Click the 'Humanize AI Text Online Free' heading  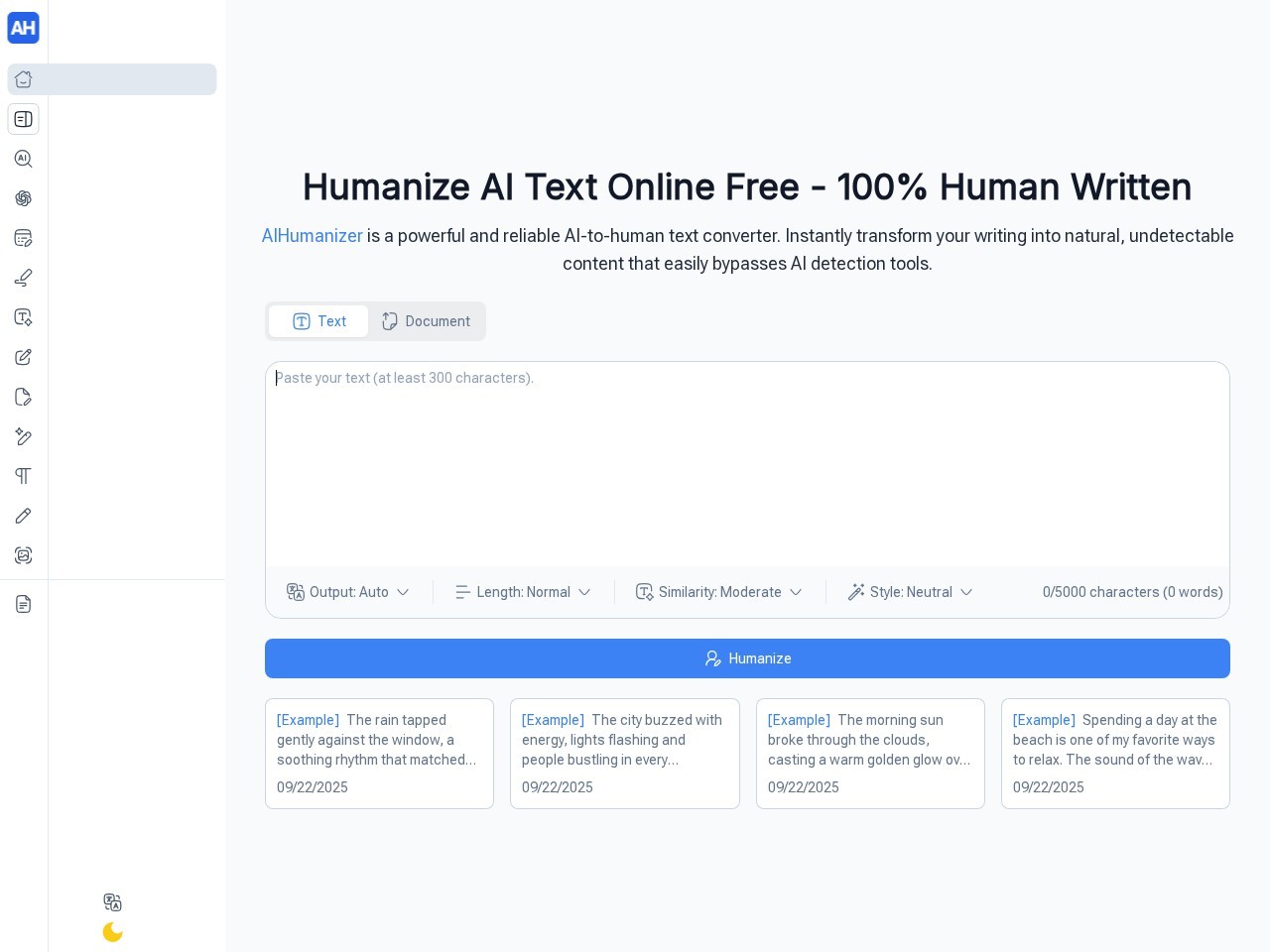point(747,186)
